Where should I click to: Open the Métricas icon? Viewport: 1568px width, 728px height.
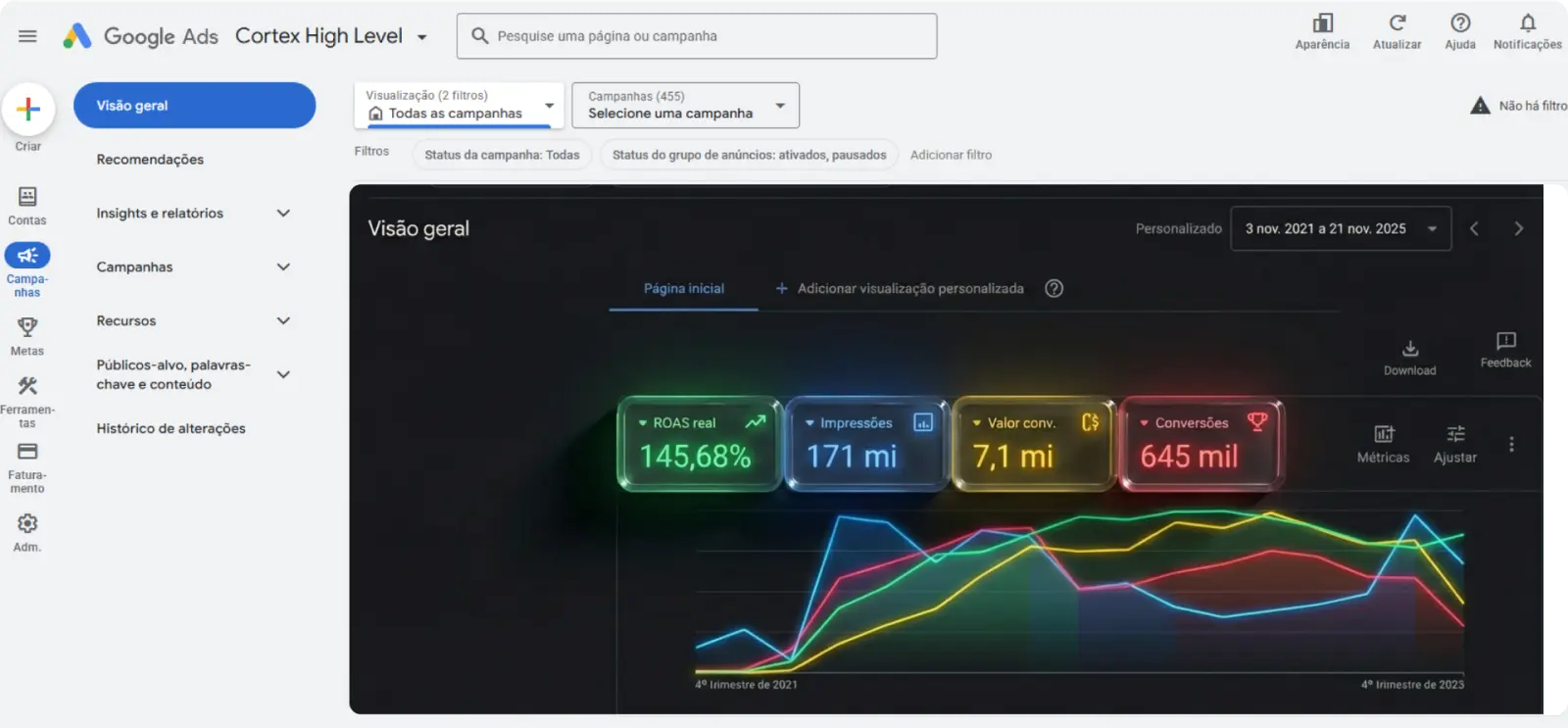tap(1384, 433)
